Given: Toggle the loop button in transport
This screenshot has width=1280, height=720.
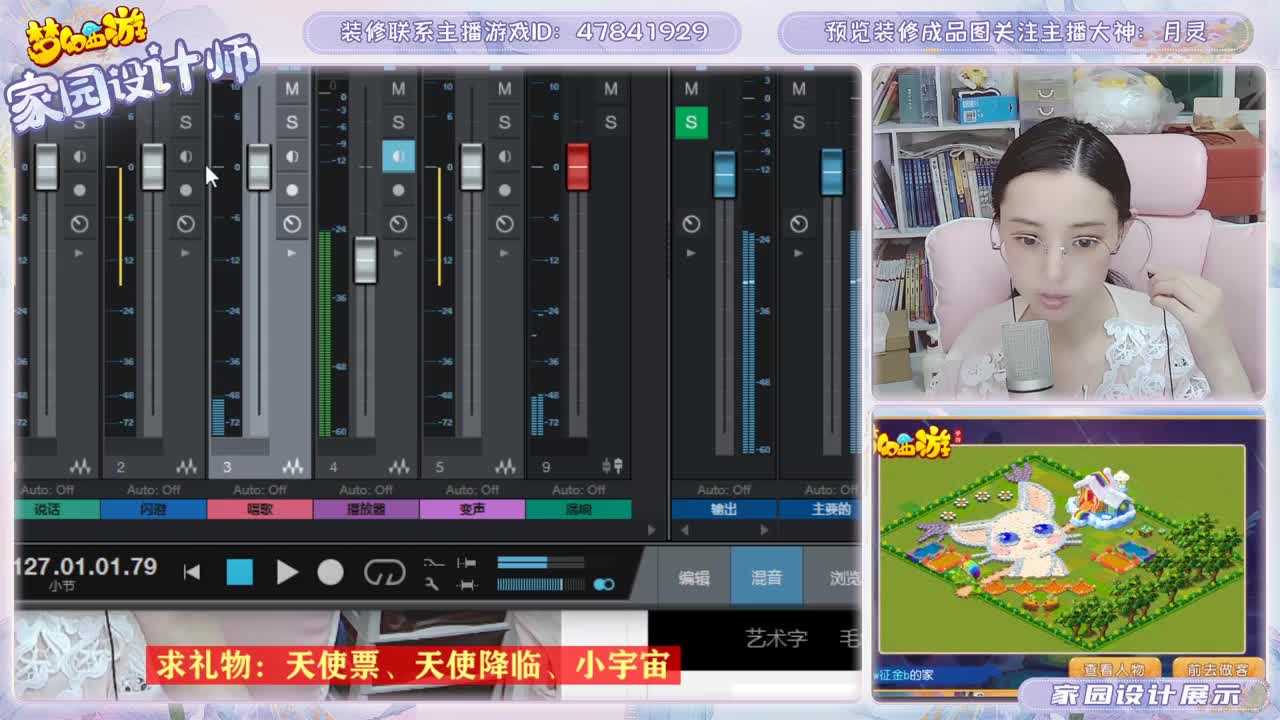Looking at the screenshot, I should [x=384, y=572].
